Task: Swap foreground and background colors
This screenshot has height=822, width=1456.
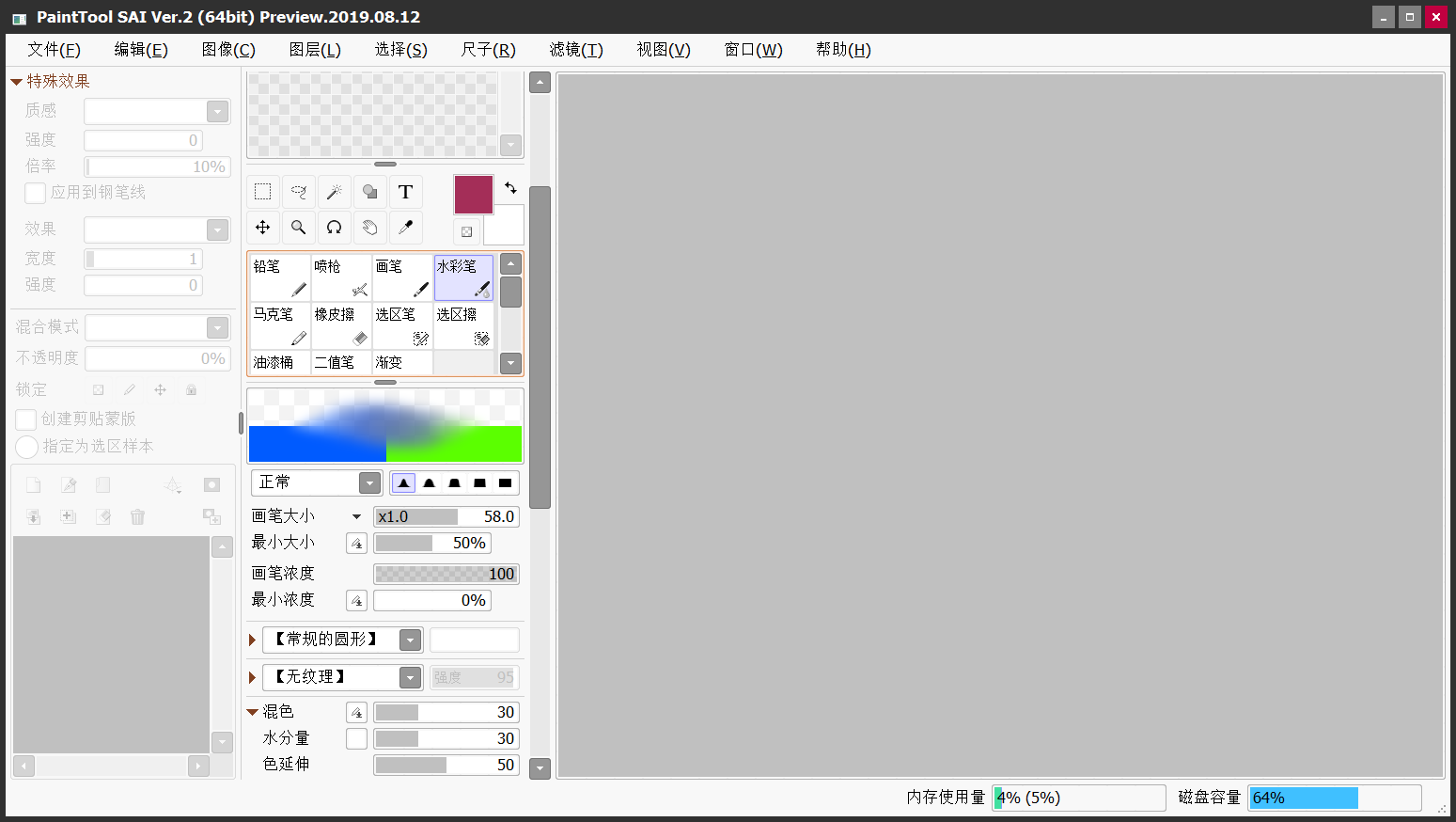Action: tap(510, 188)
